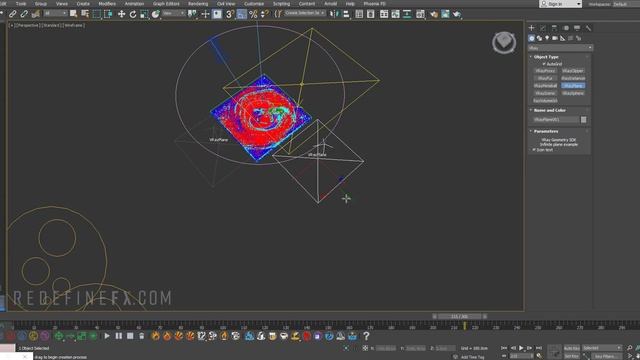This screenshot has height=360, width=640.
Task: Select the Cameras category icon
Action: [555, 38]
